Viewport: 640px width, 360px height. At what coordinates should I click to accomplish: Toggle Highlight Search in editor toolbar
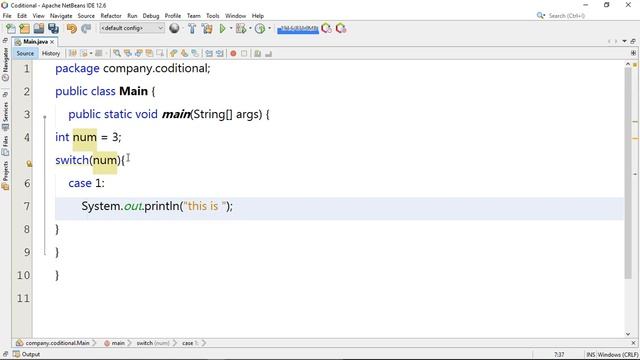(x=149, y=53)
